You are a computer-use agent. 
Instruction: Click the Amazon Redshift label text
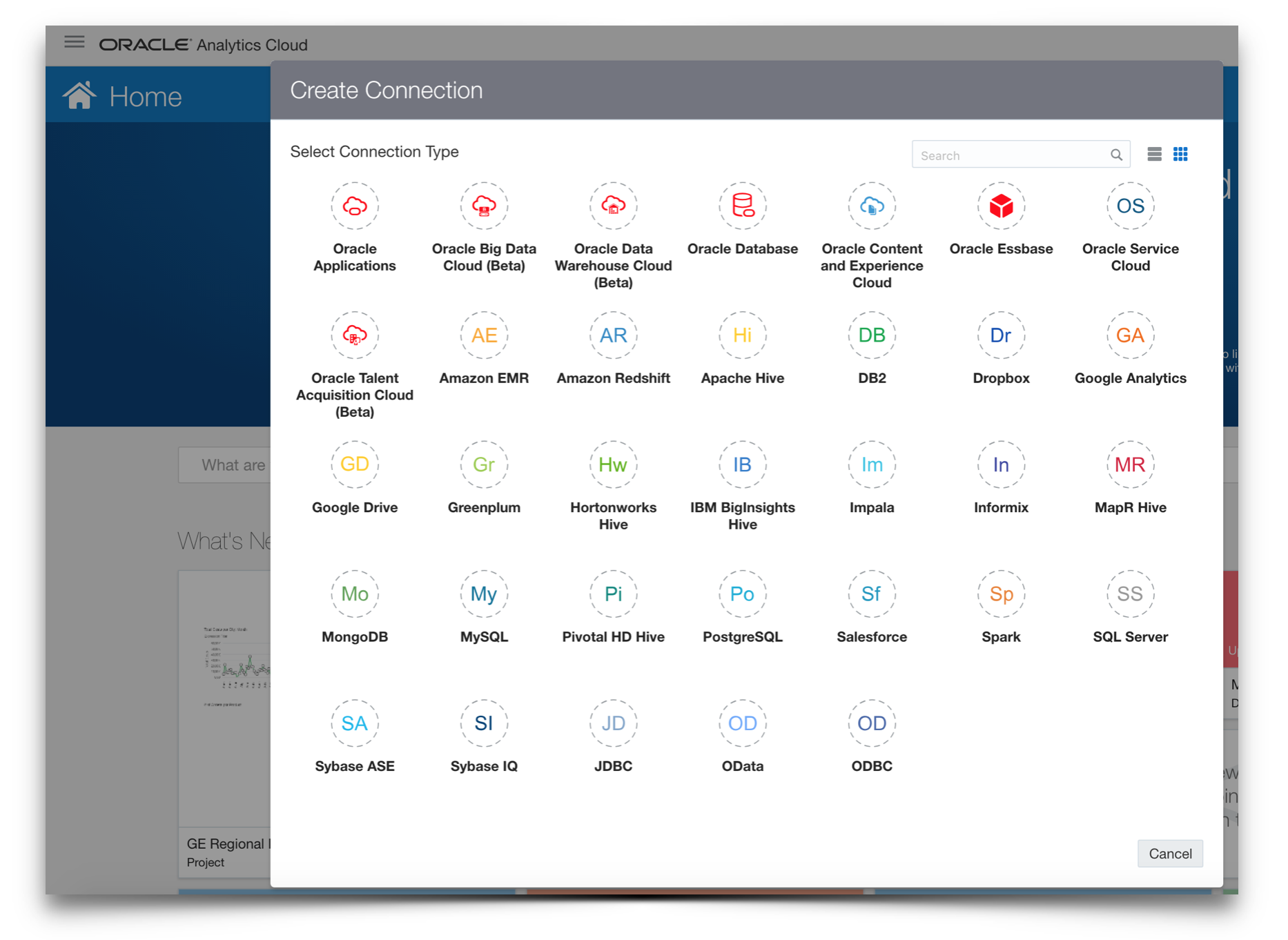(x=613, y=378)
